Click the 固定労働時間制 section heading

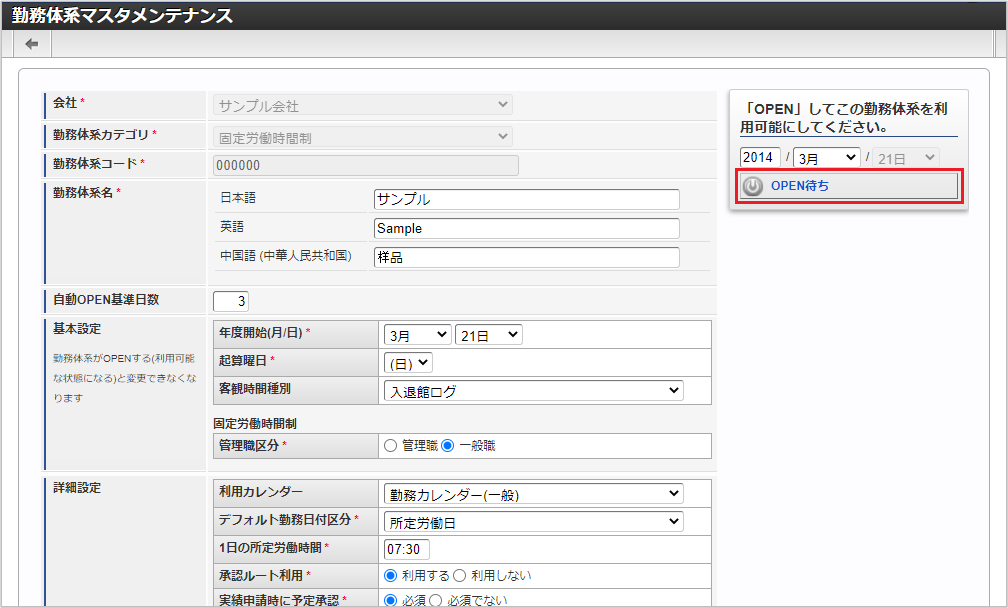click(255, 424)
